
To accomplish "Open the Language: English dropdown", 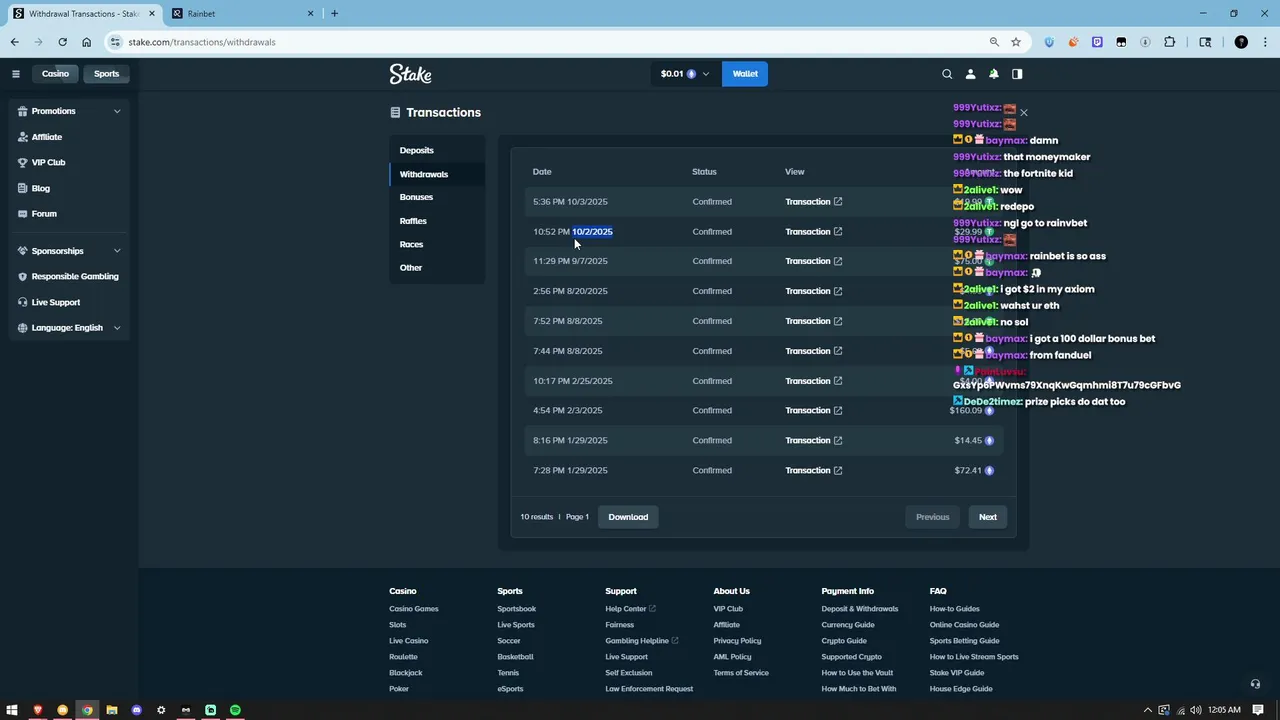I will [x=69, y=328].
